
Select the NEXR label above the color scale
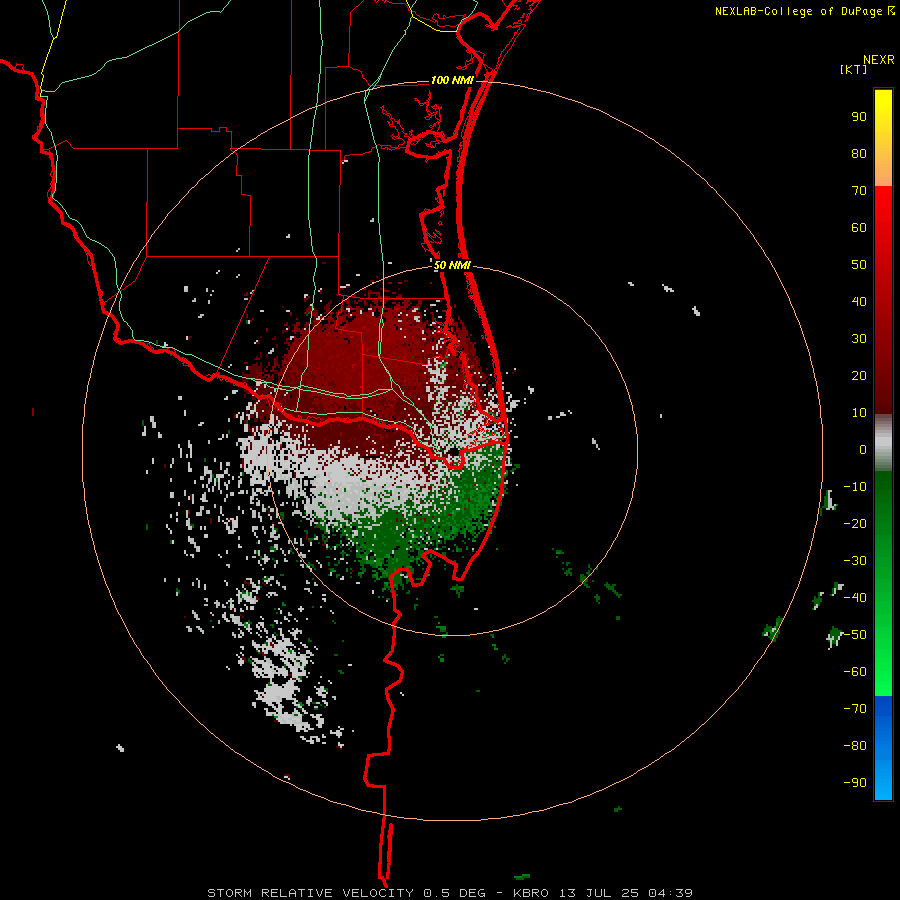coord(878,60)
